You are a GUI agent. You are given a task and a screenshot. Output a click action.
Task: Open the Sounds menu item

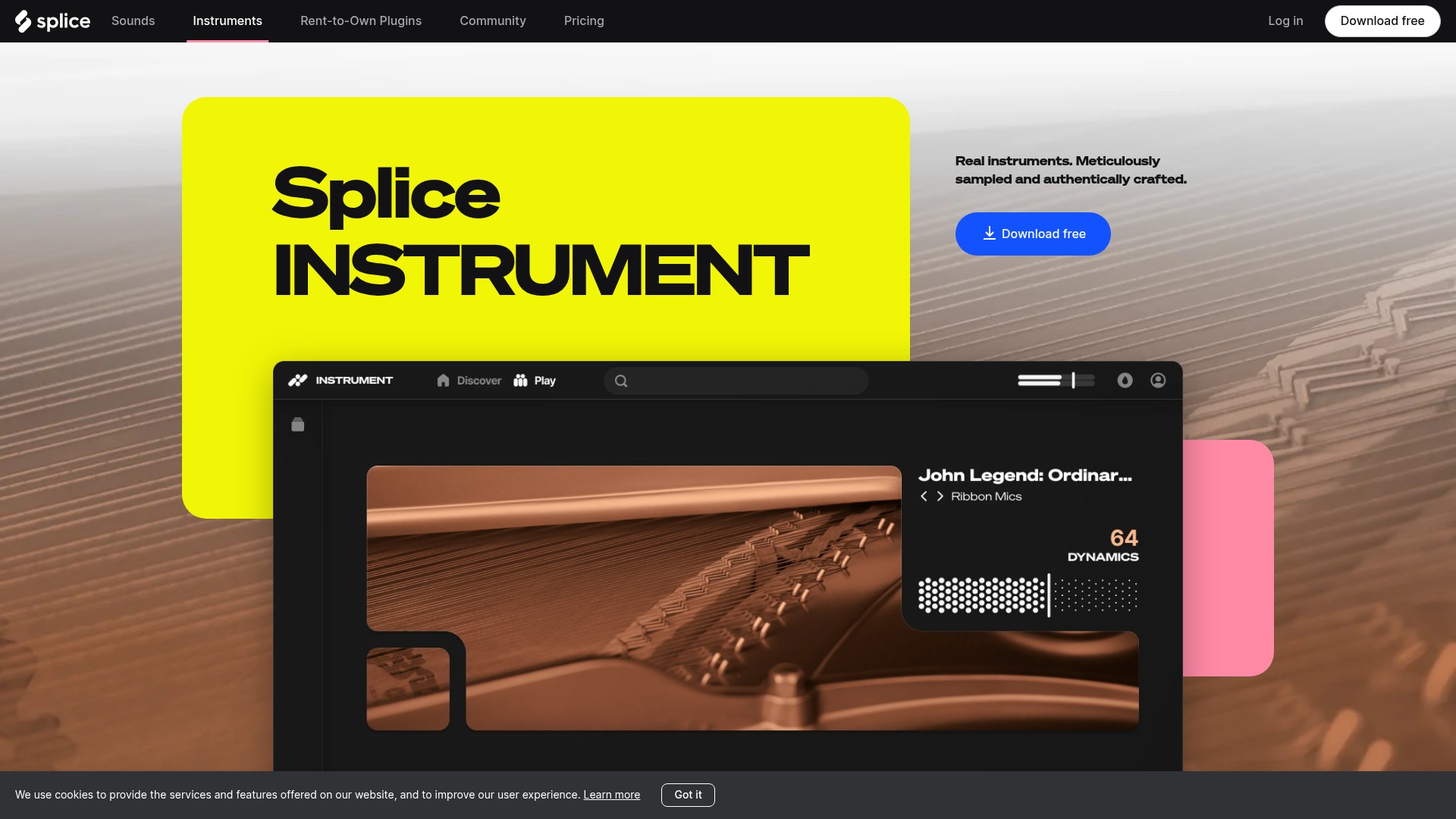click(x=133, y=20)
